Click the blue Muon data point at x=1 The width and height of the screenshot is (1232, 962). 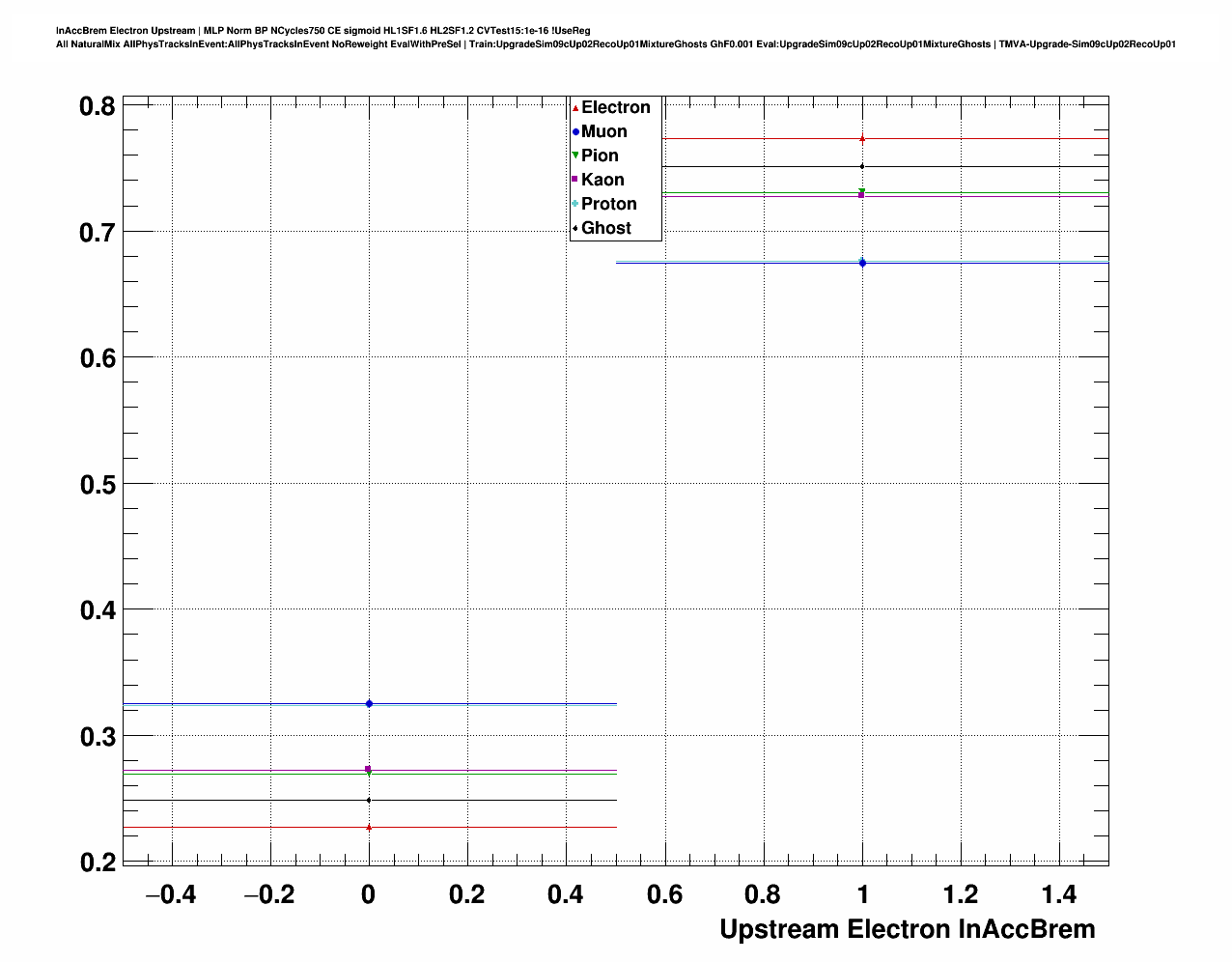pos(862,263)
